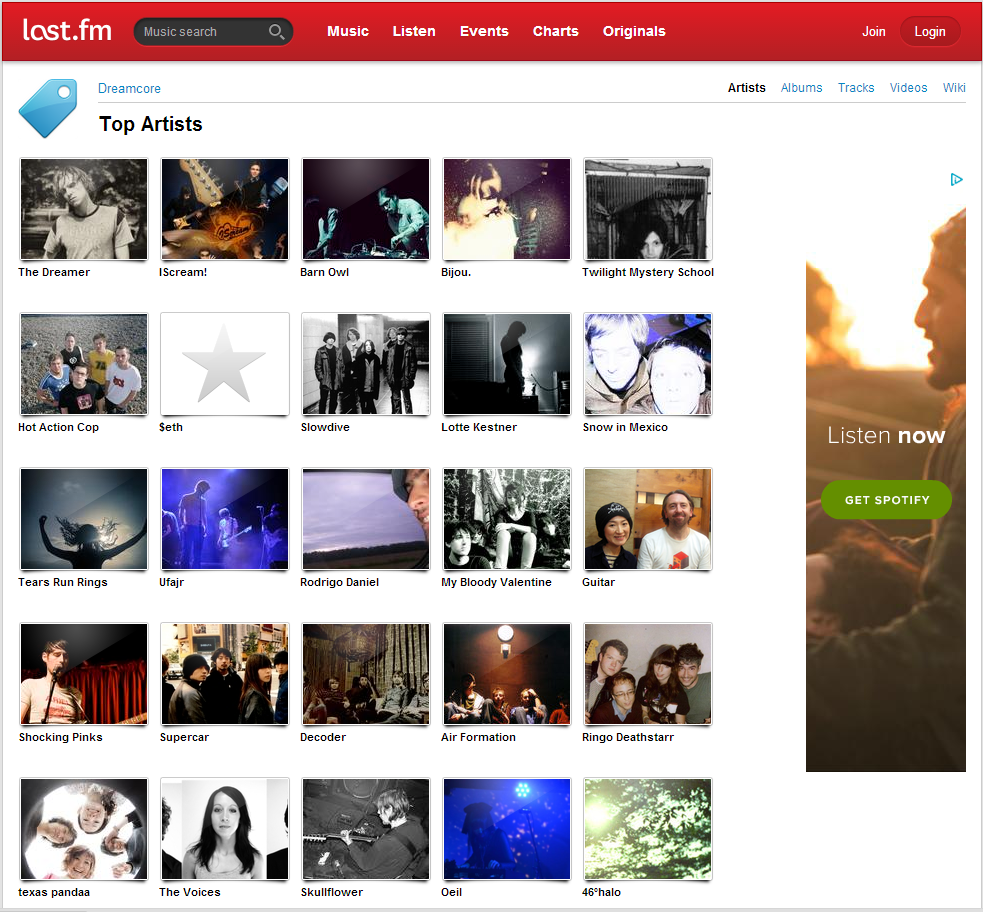Click the Slowdive name link

coord(325,427)
